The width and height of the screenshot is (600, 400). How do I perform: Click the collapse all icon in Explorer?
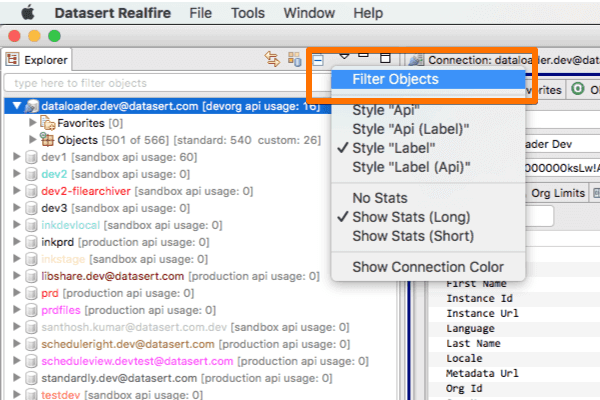pyautogui.click(x=318, y=60)
